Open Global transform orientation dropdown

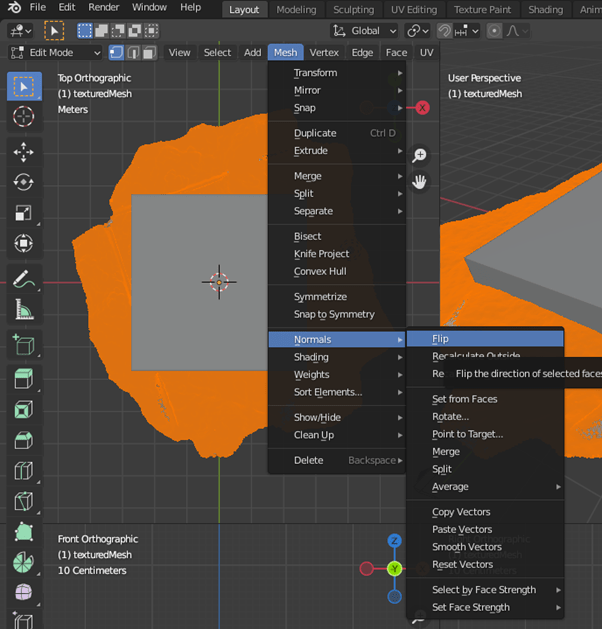point(365,31)
